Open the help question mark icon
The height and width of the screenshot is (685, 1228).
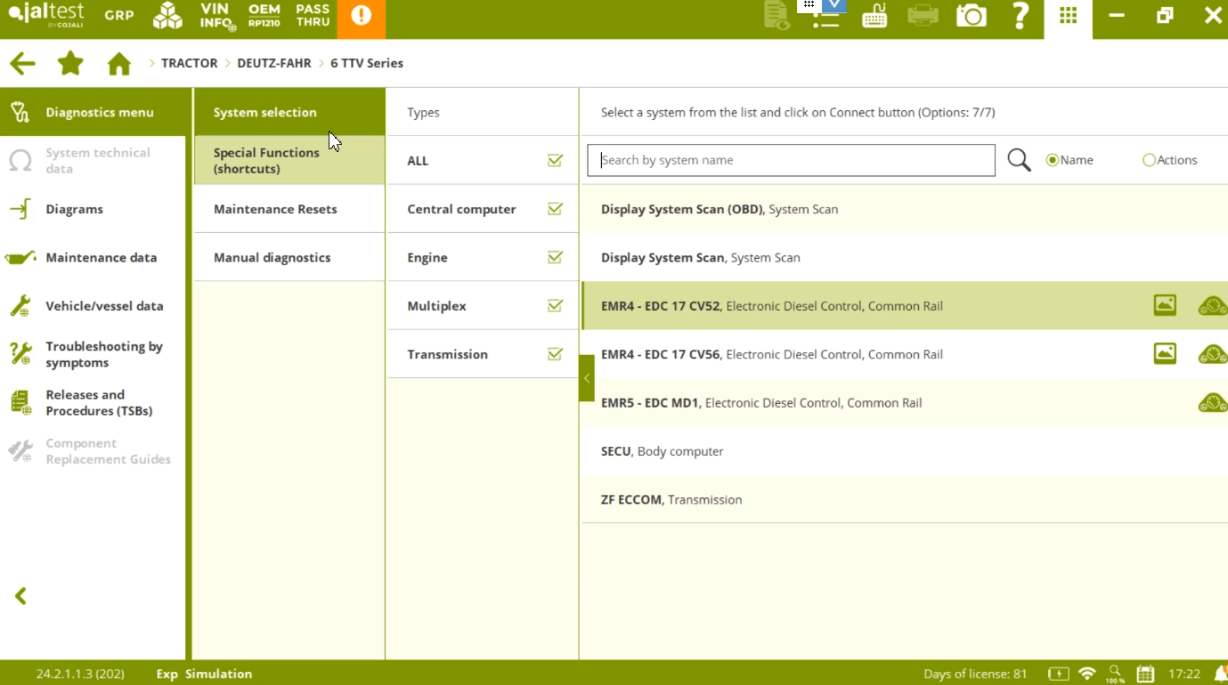1020,16
